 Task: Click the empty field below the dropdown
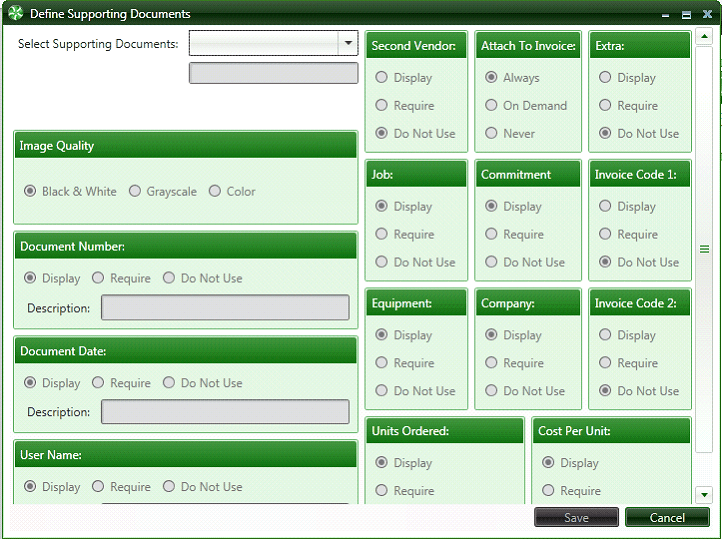[x=273, y=73]
